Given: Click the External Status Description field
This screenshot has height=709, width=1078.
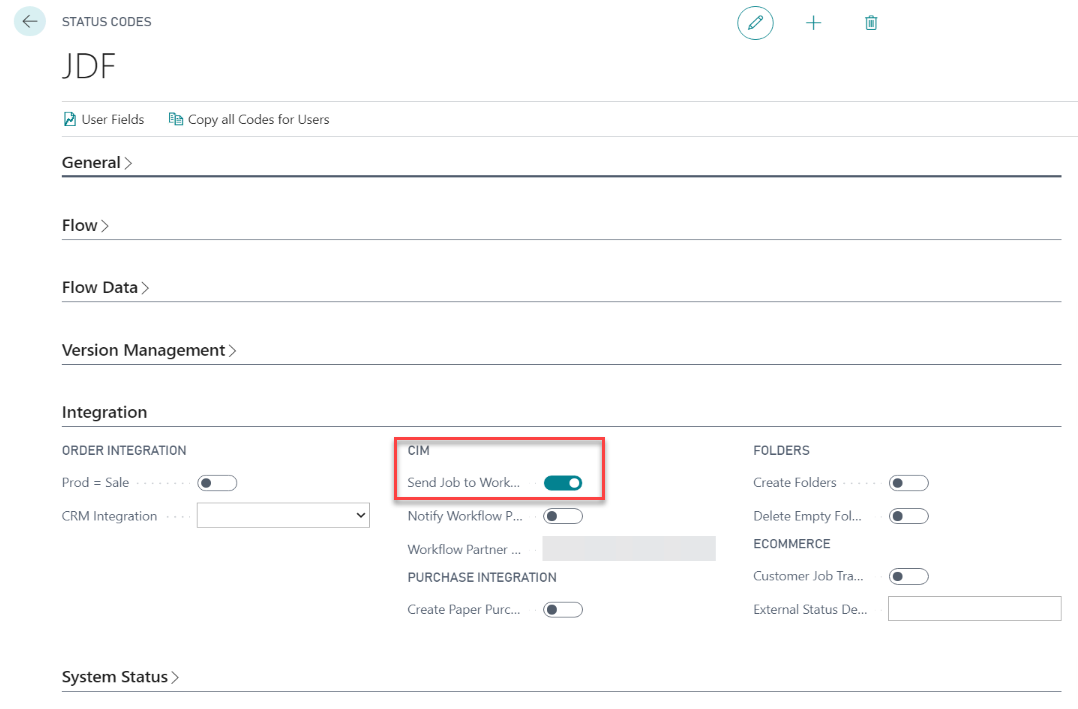Looking at the screenshot, I should pos(973,609).
